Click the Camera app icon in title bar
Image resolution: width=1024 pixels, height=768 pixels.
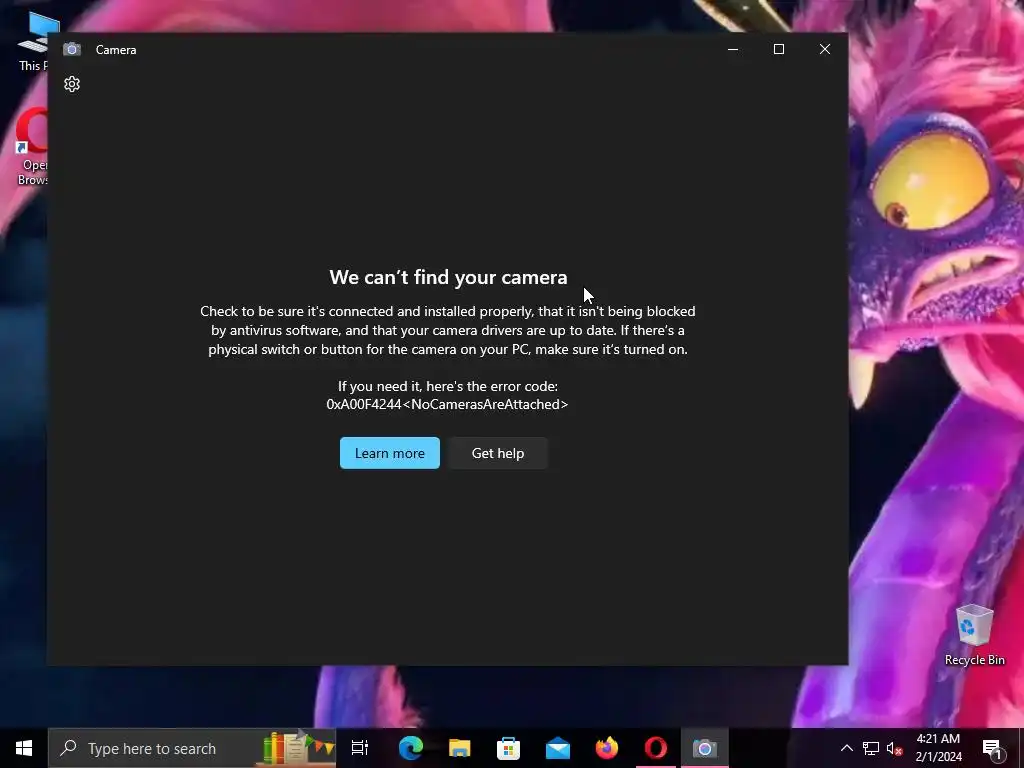coord(72,50)
